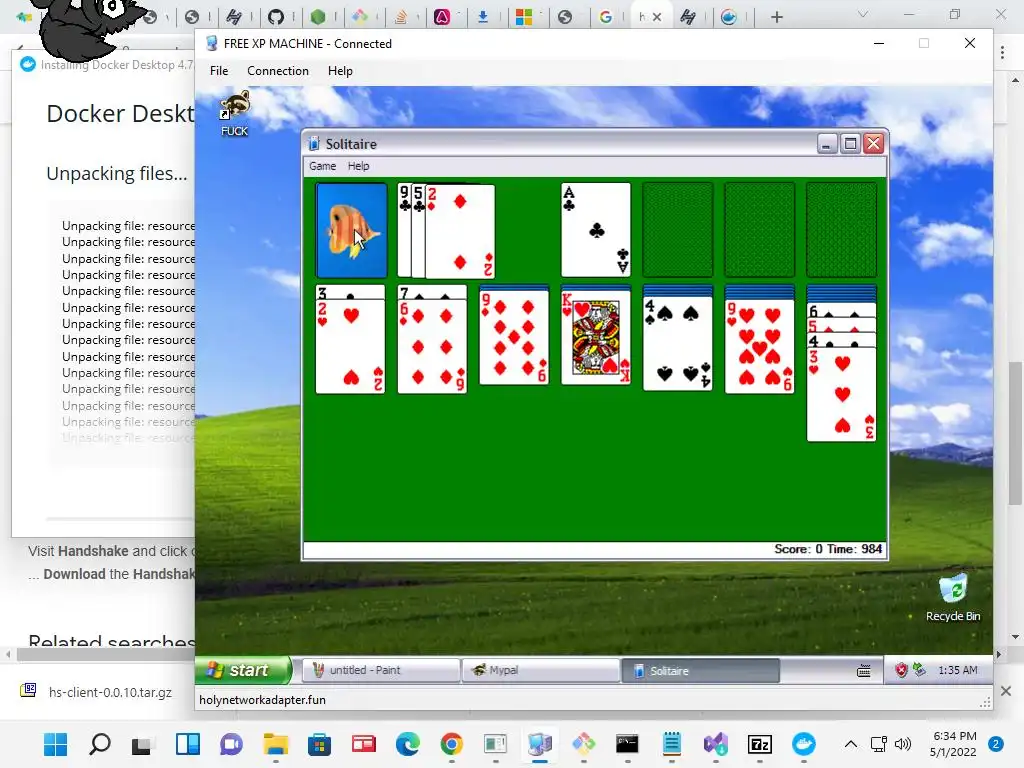
Task: Select the 3 of hearts in last column
Action: tap(841, 394)
